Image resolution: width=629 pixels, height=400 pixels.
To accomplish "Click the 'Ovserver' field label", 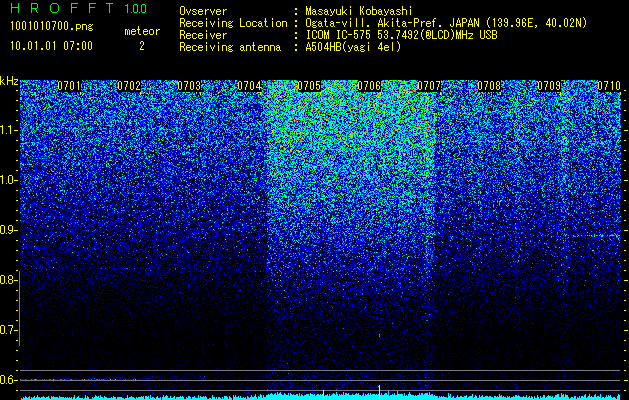I will point(203,11).
